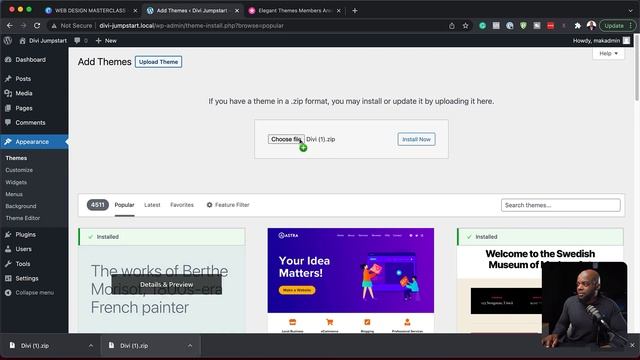Viewport: 640px width, 360px height.
Task: Open the Divi Jumpstart site link
Action: [43, 40]
